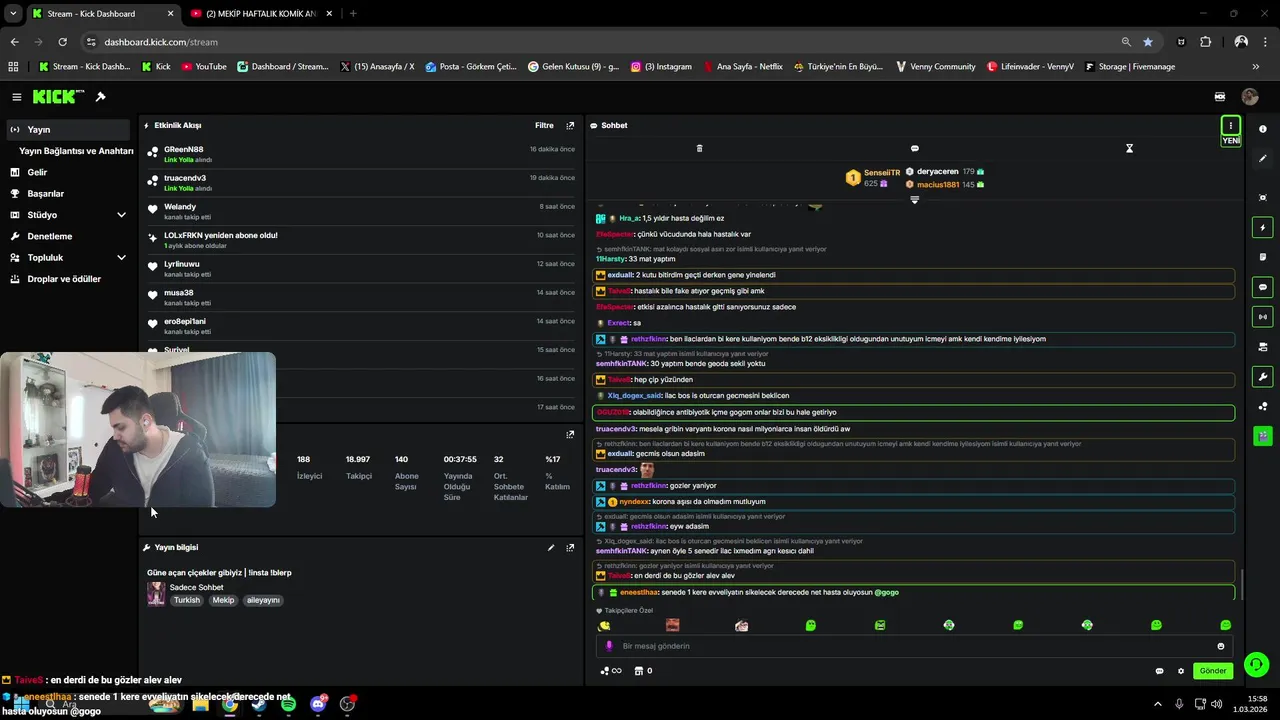1280x720 pixels.
Task: Collapse the gift leaderboard arrow below SenseiiTR
Action: (914, 200)
